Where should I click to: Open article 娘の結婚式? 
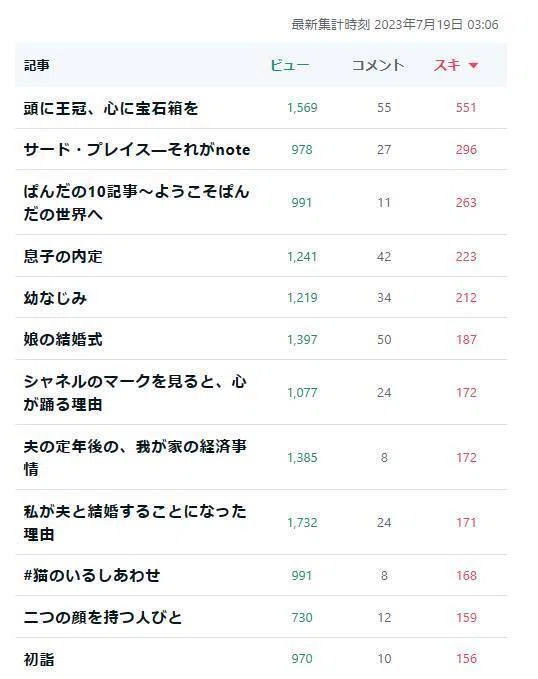[63, 340]
